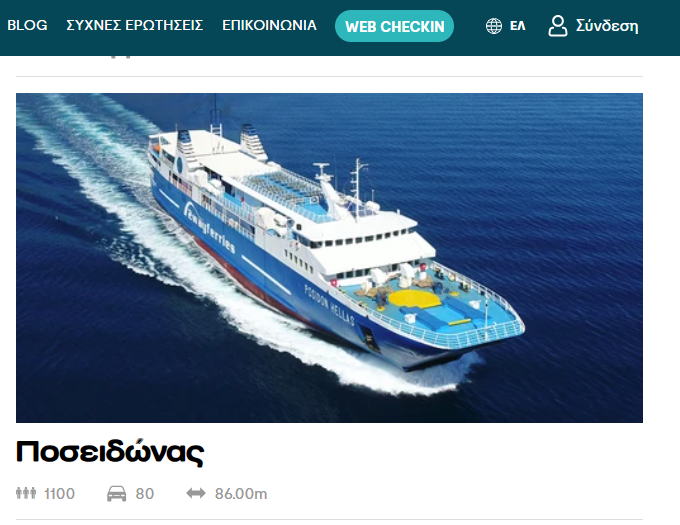Click the WEB CHECKIN button

coord(395,26)
